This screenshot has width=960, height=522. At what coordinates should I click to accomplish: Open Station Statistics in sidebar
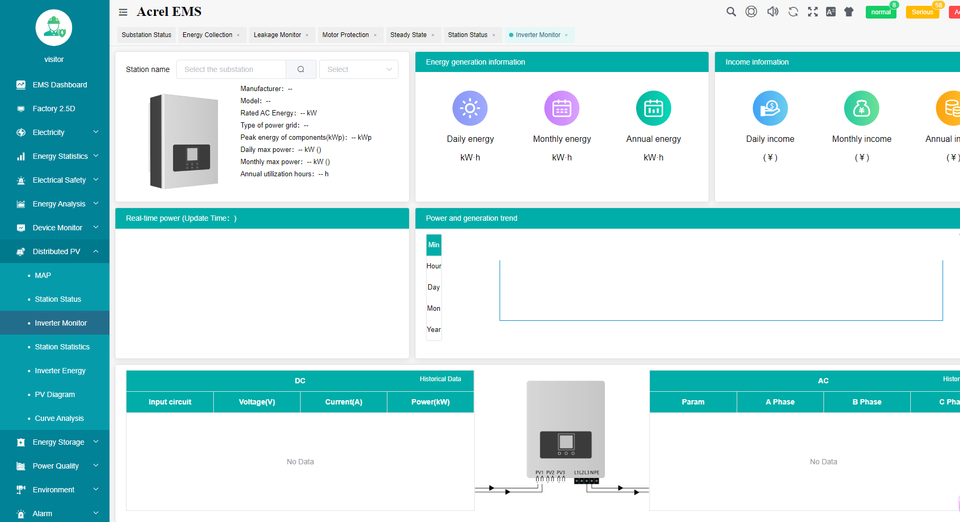point(62,347)
